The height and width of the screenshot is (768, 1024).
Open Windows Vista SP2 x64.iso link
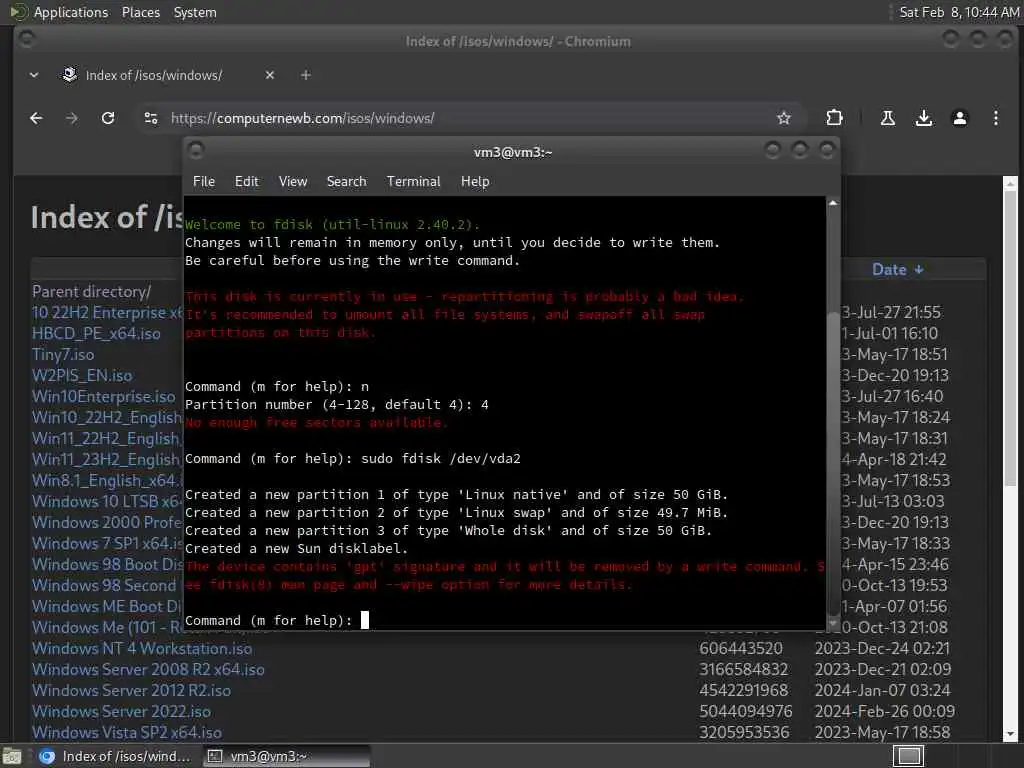point(127,733)
